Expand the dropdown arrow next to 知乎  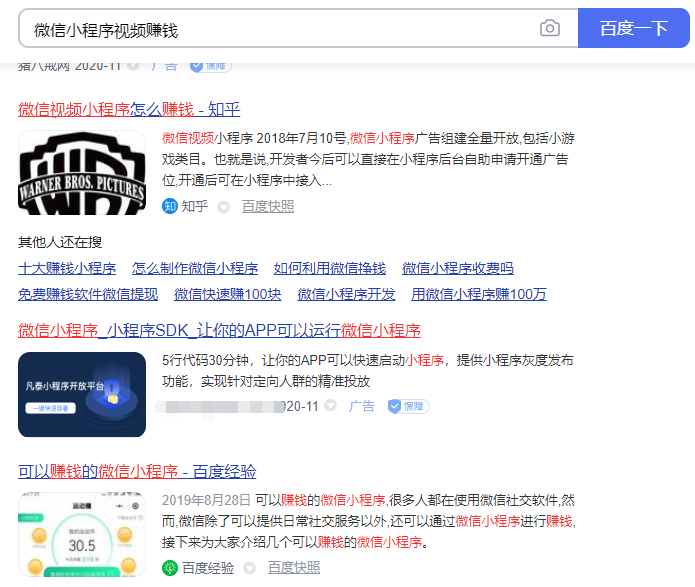pos(223,207)
